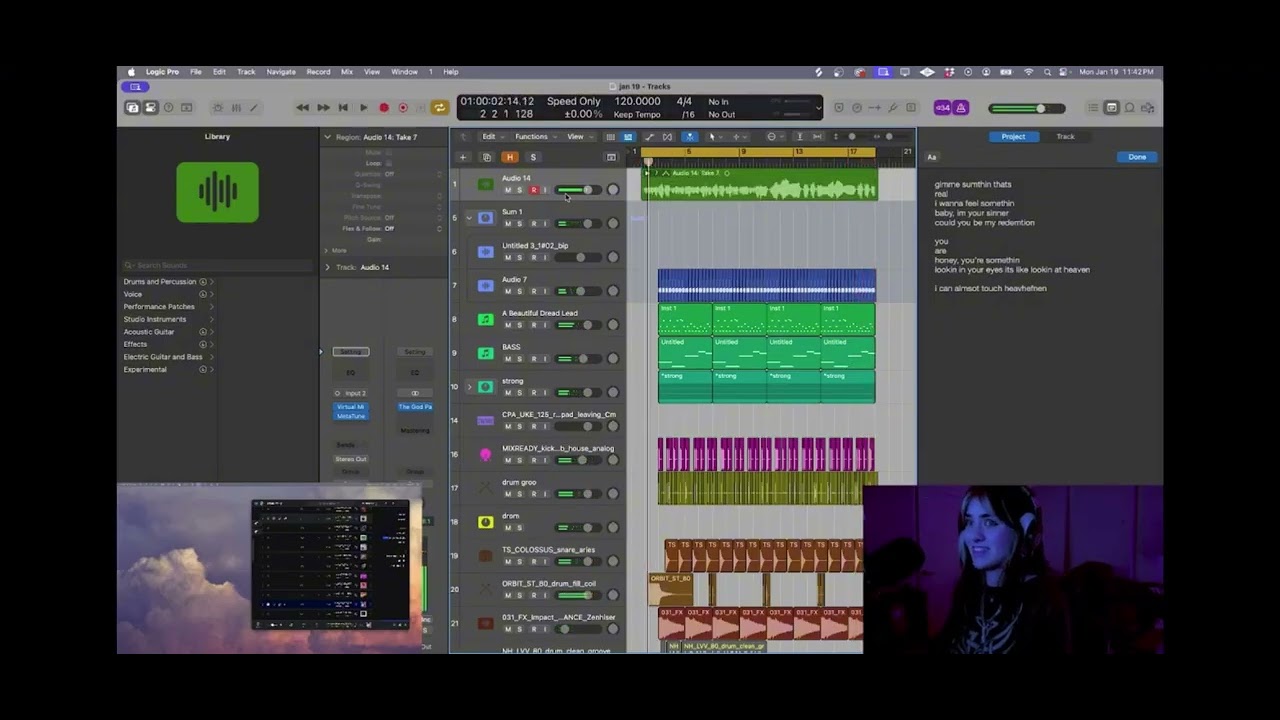The width and height of the screenshot is (1280, 720).
Task: Go to beginning transport button
Action: [343, 108]
